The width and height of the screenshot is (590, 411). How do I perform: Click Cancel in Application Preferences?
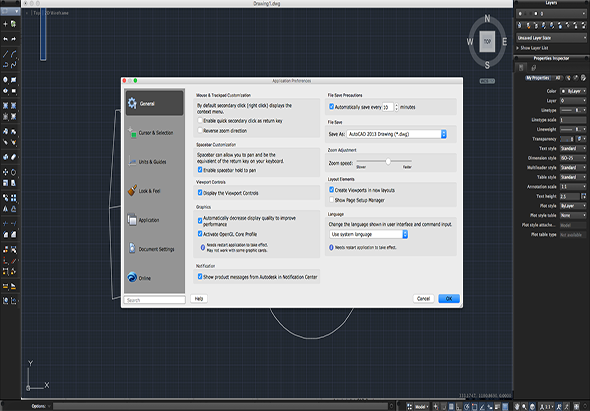pos(424,298)
